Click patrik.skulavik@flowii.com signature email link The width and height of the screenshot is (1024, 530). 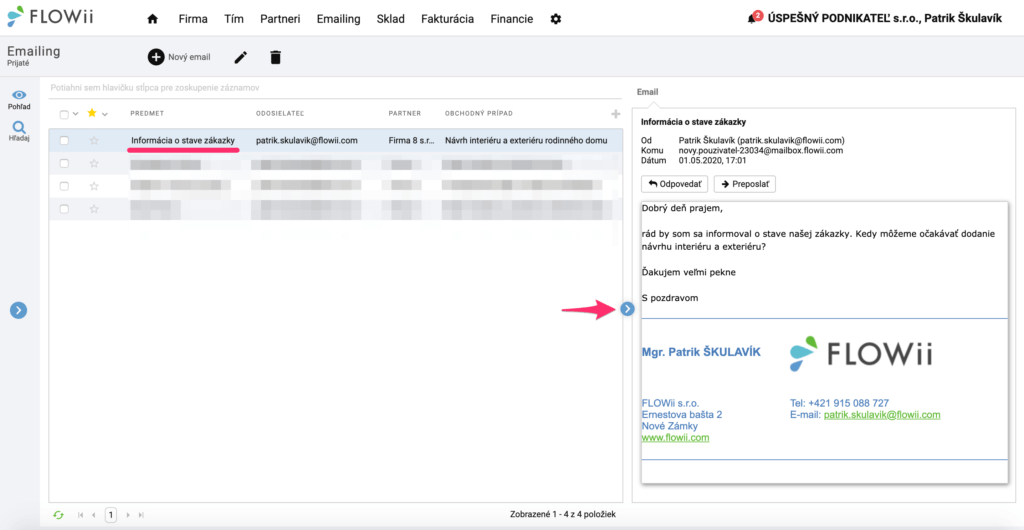[x=882, y=414]
